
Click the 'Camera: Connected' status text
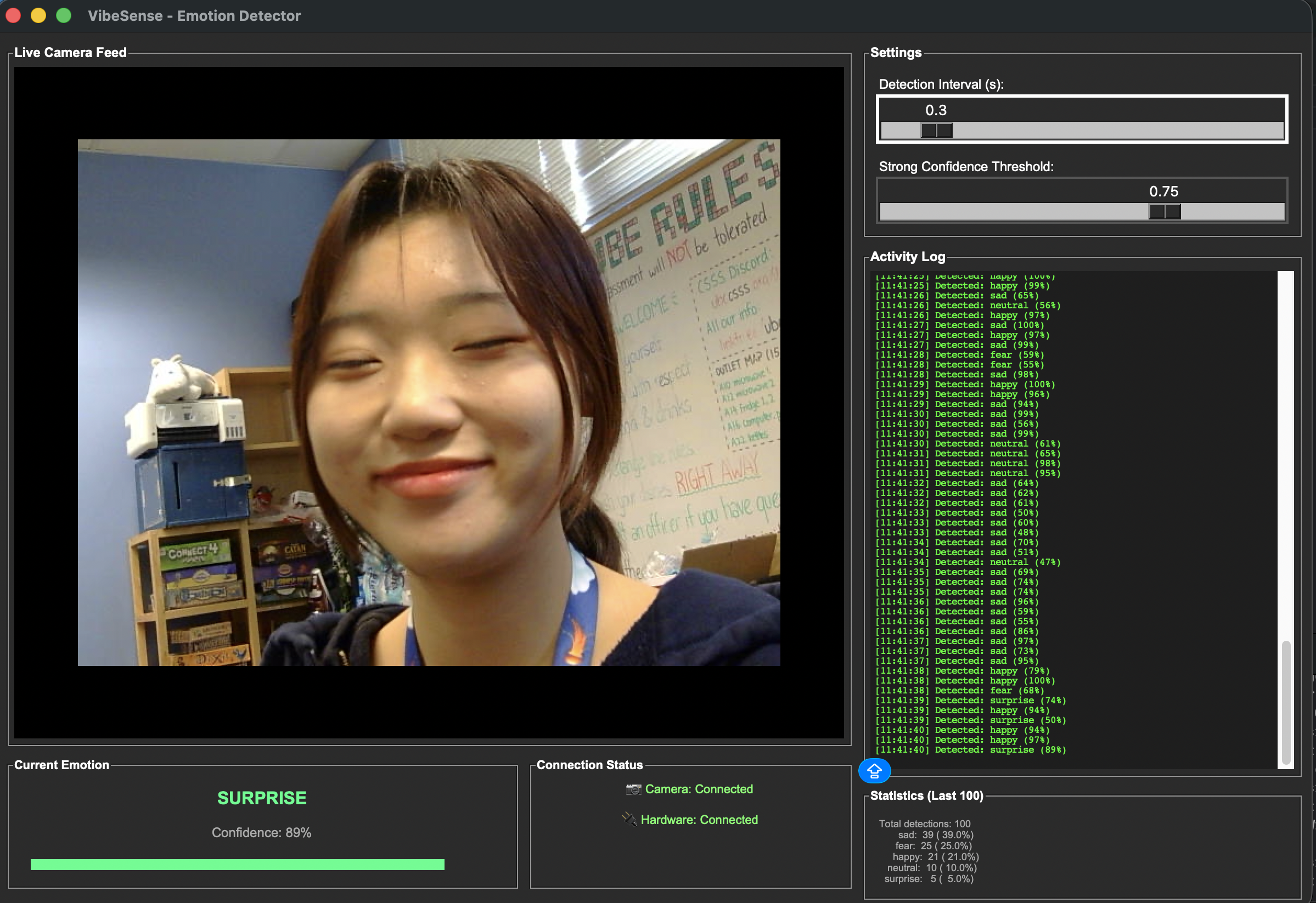tap(699, 789)
